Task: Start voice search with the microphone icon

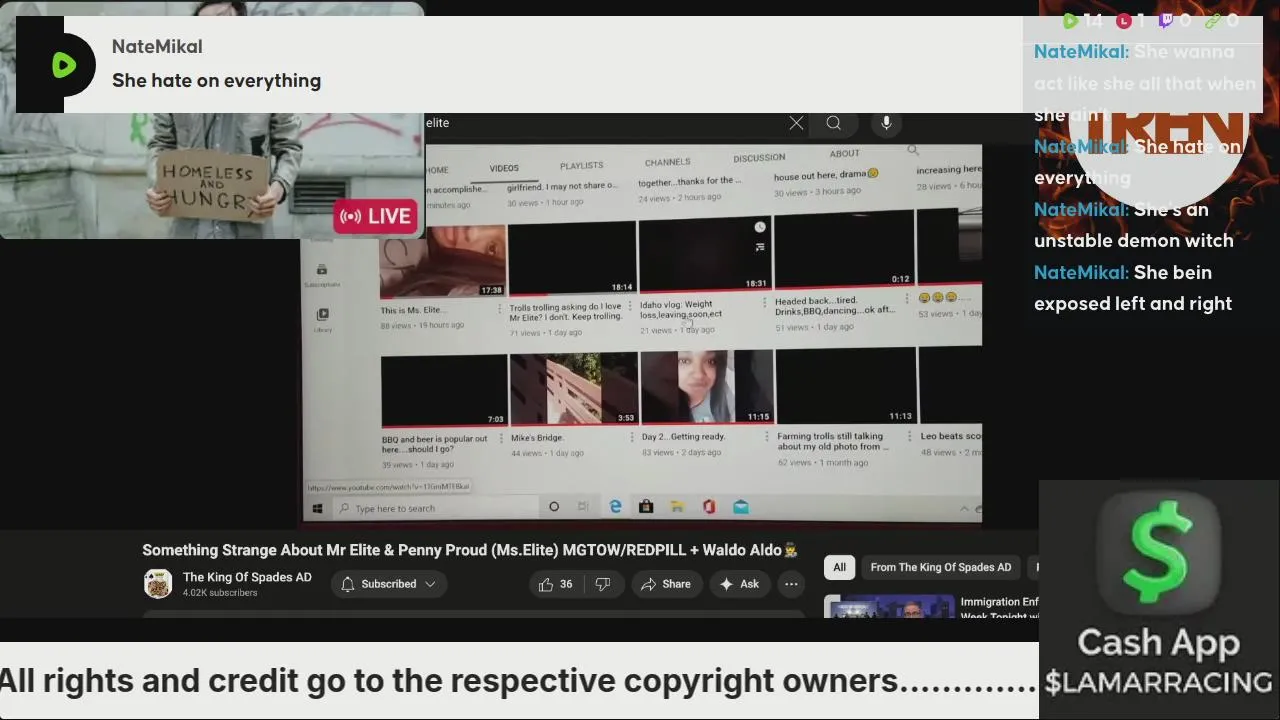Action: 886,123
